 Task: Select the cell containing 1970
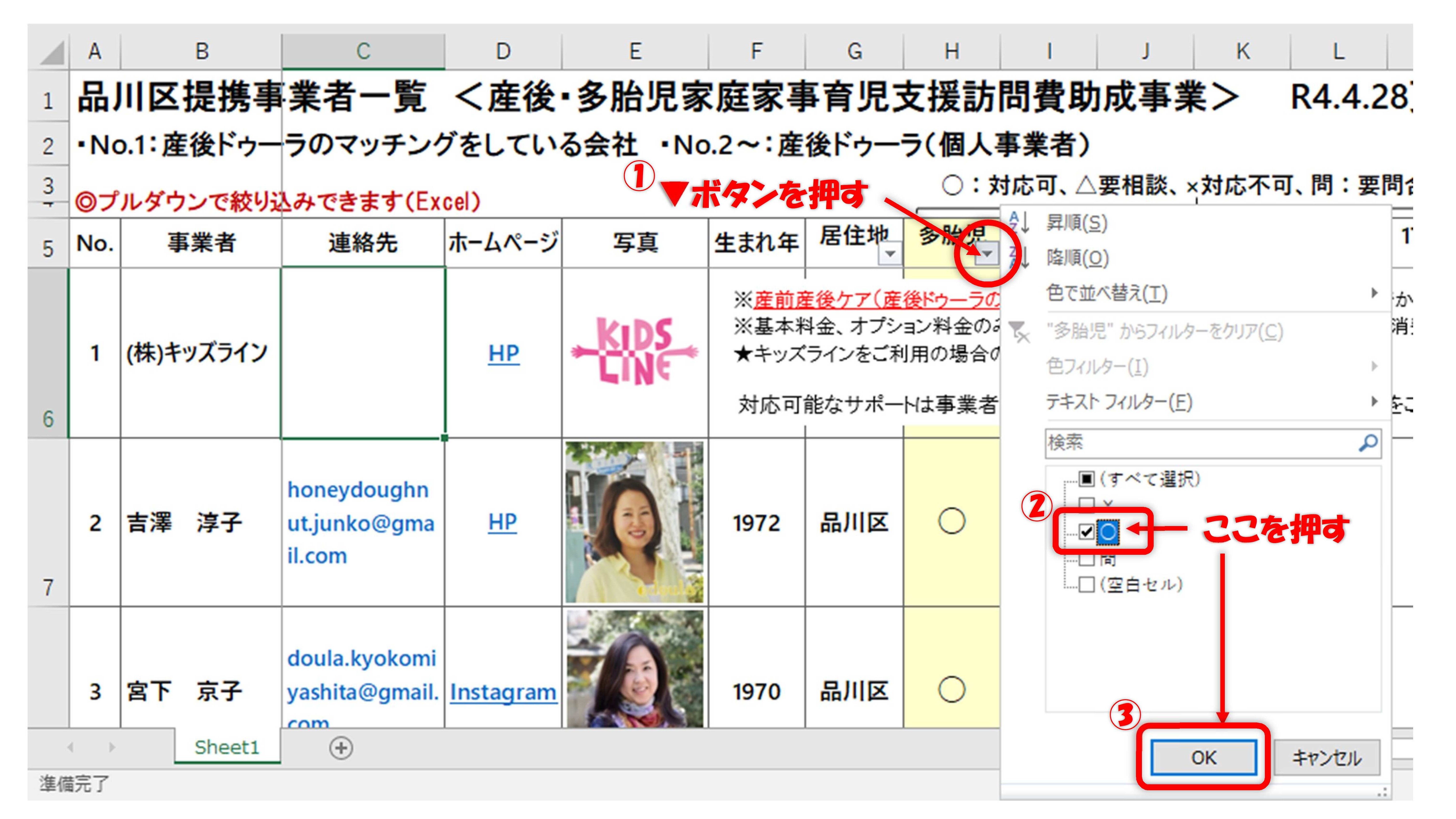pyautogui.click(x=756, y=668)
